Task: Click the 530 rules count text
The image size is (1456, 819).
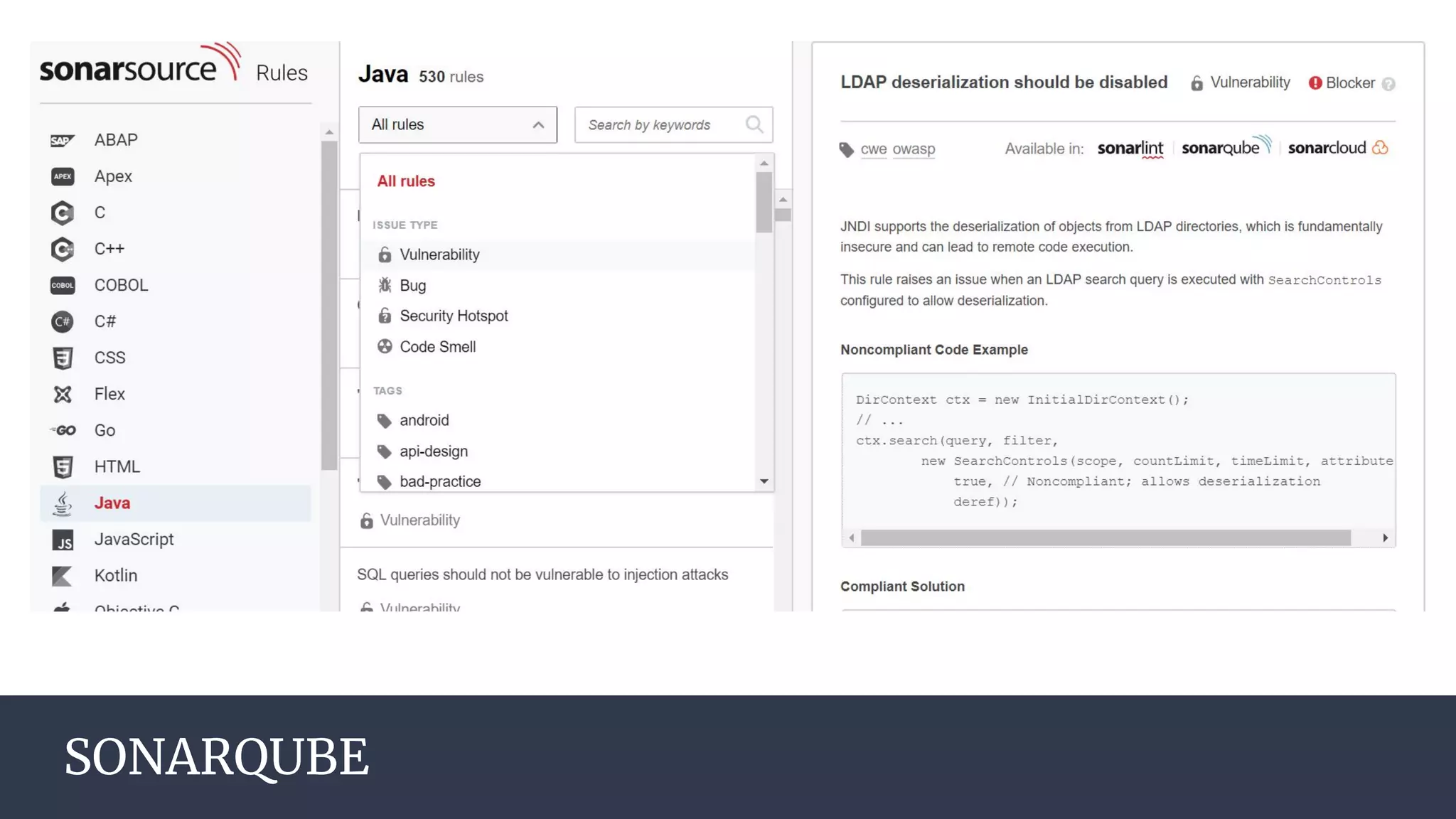Action: pyautogui.click(x=451, y=77)
